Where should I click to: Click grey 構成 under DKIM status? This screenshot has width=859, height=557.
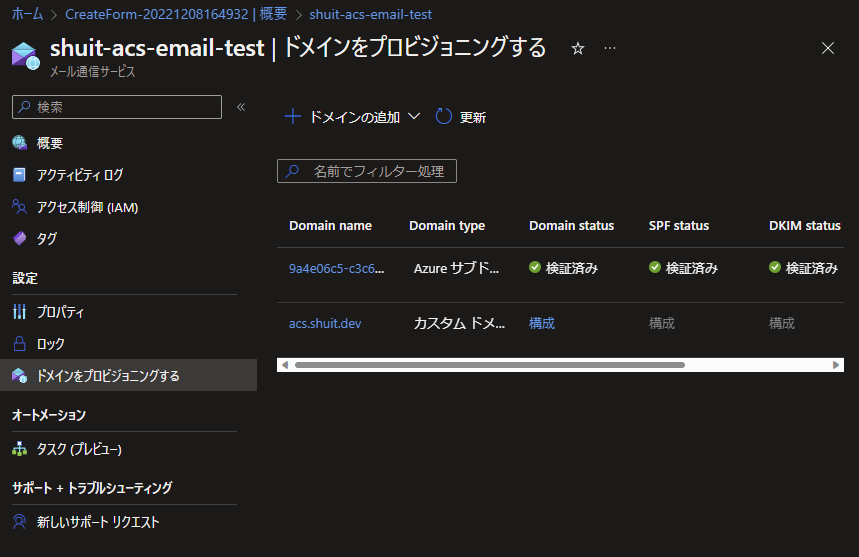point(781,324)
